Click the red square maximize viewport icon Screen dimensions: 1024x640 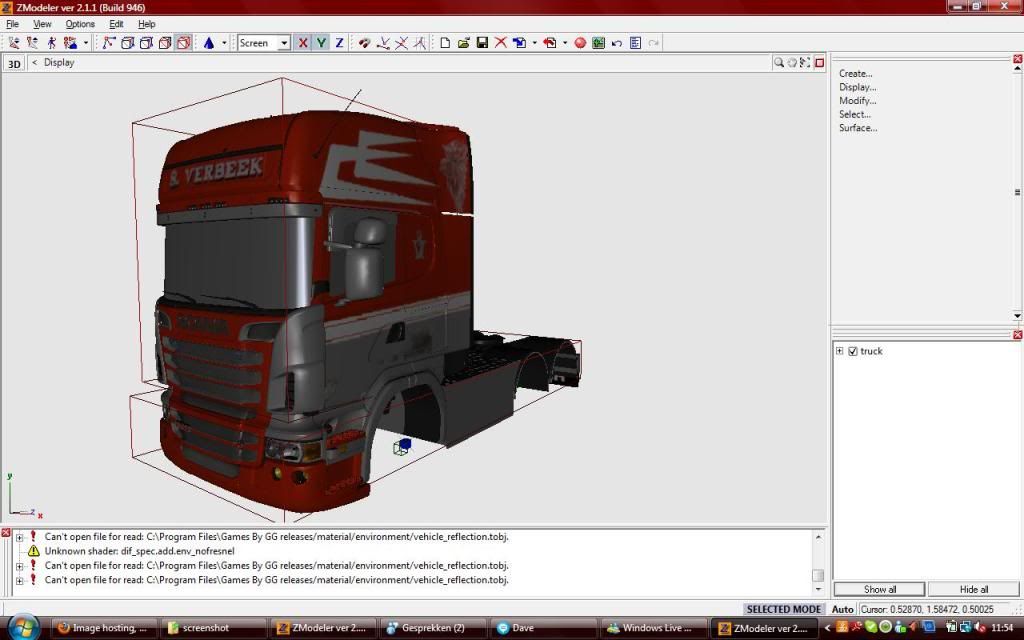pyautogui.click(x=820, y=63)
